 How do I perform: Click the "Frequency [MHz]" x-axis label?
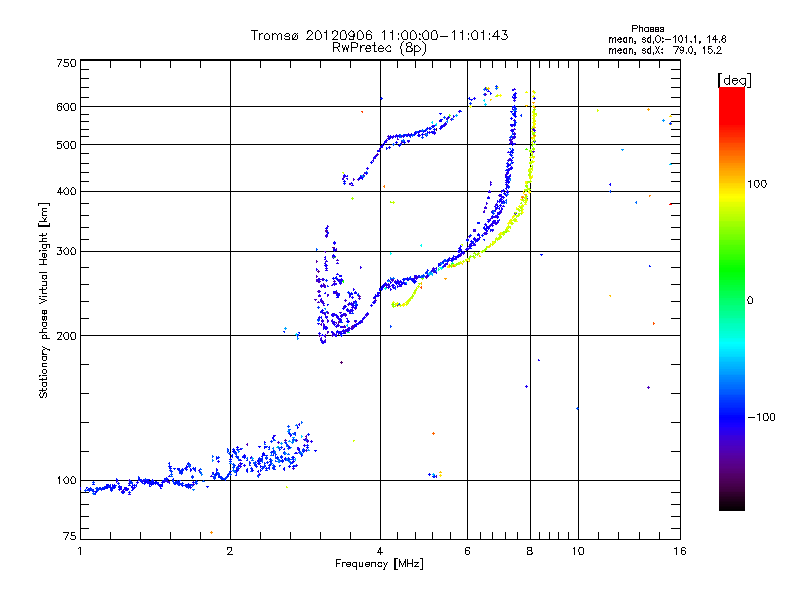pyautogui.click(x=379, y=564)
